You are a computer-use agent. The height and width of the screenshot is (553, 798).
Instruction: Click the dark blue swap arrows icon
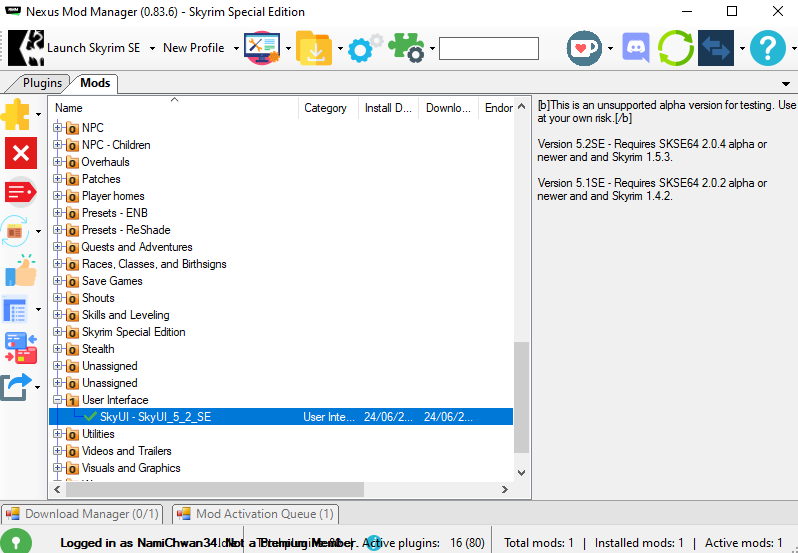716,48
